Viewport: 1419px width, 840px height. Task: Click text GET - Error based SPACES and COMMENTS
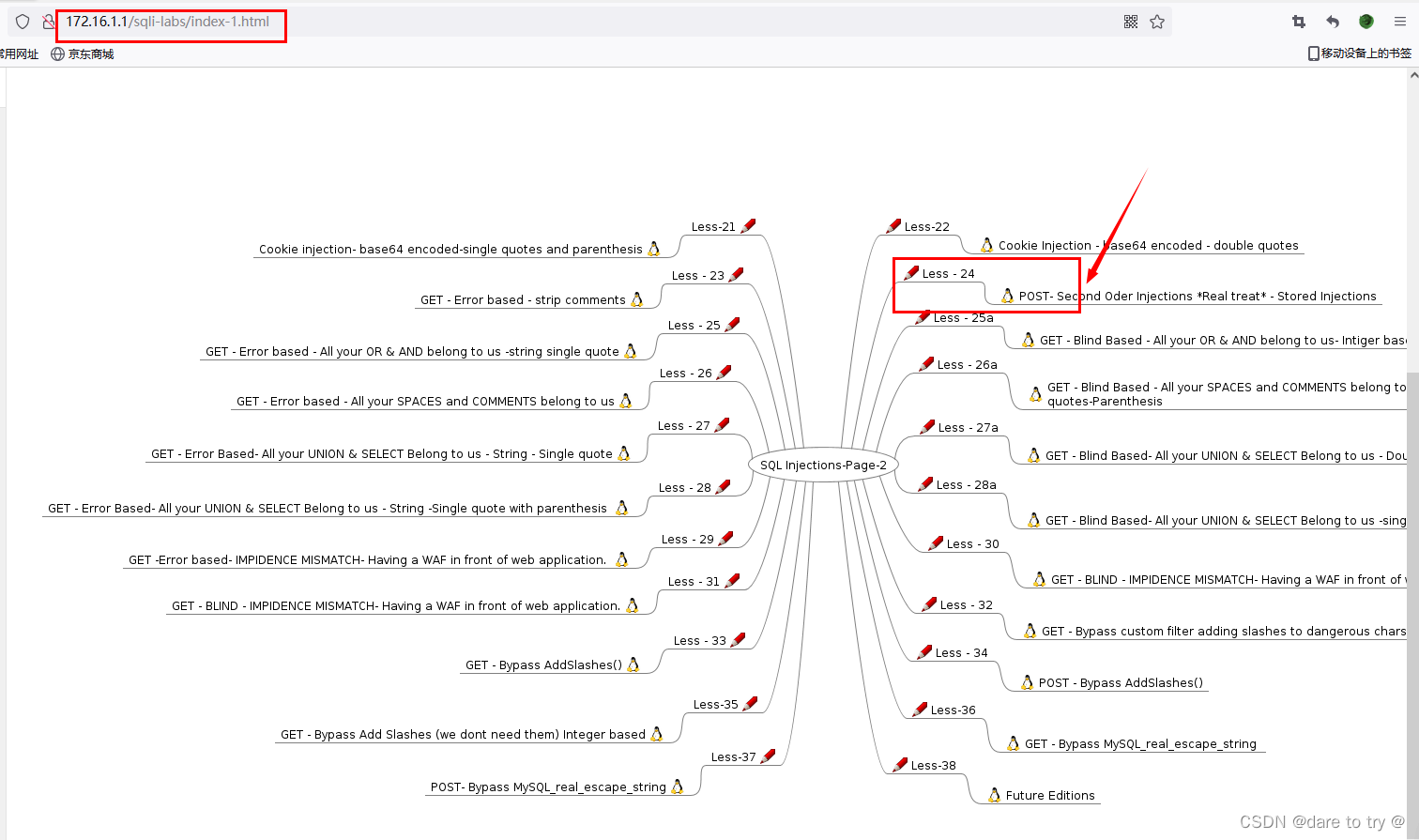click(425, 402)
